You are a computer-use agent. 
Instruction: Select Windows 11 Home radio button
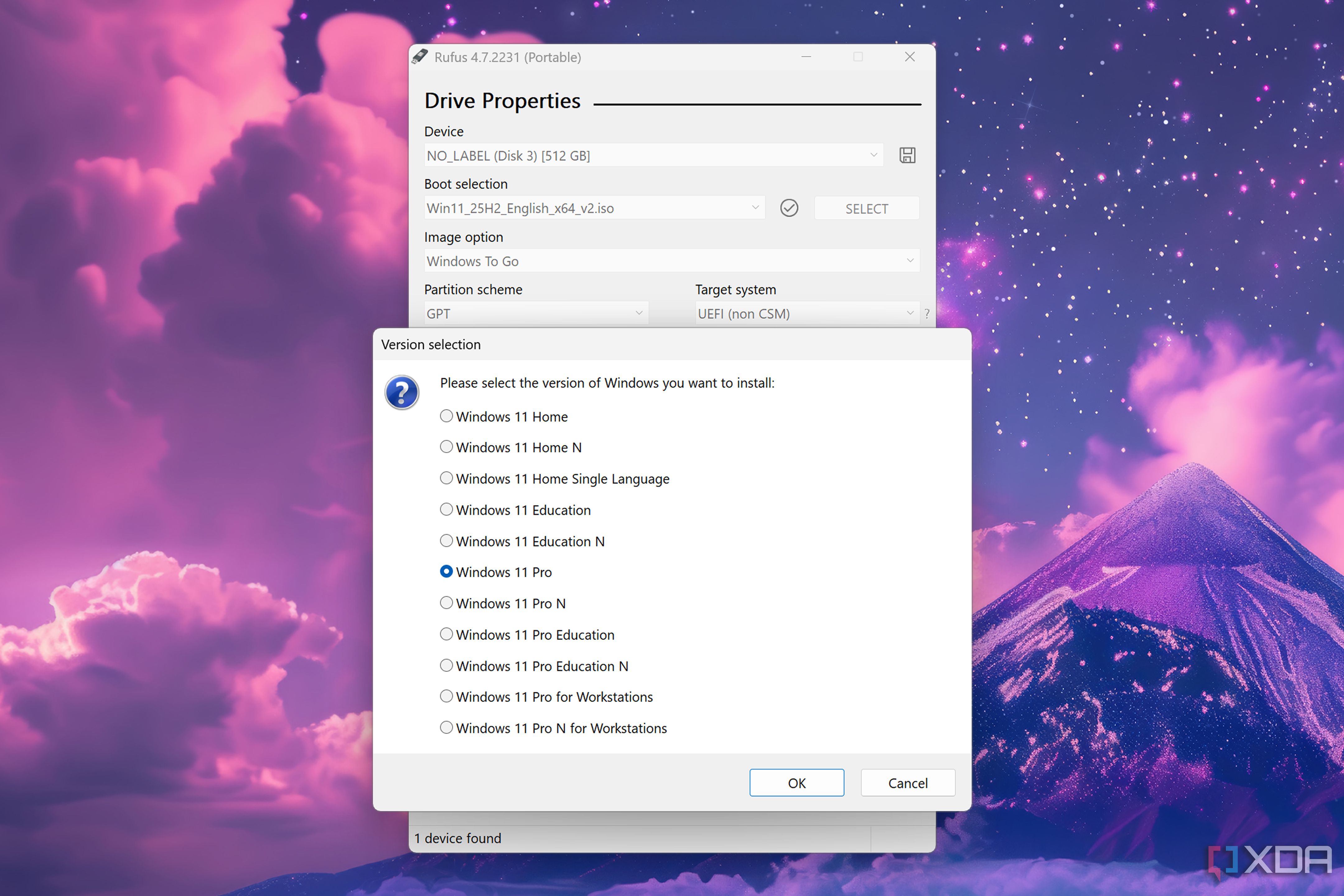(x=446, y=416)
